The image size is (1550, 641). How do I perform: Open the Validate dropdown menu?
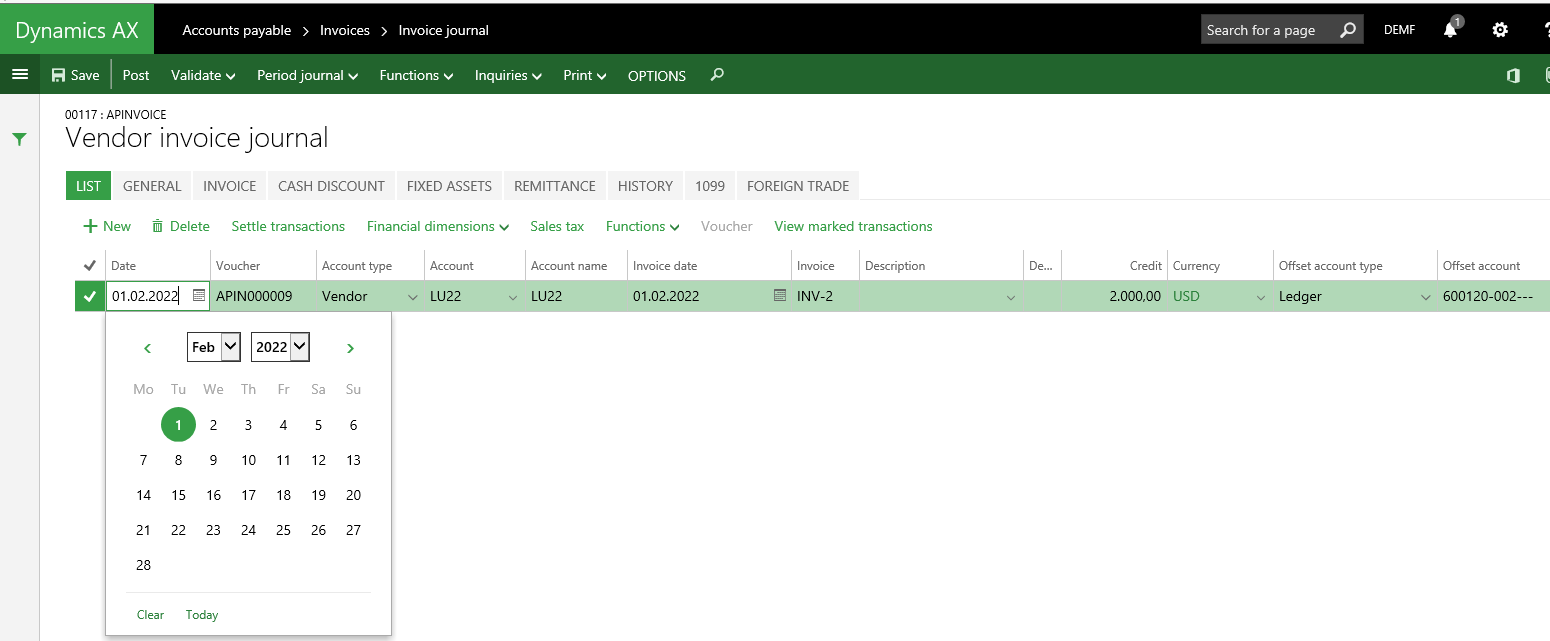[203, 76]
